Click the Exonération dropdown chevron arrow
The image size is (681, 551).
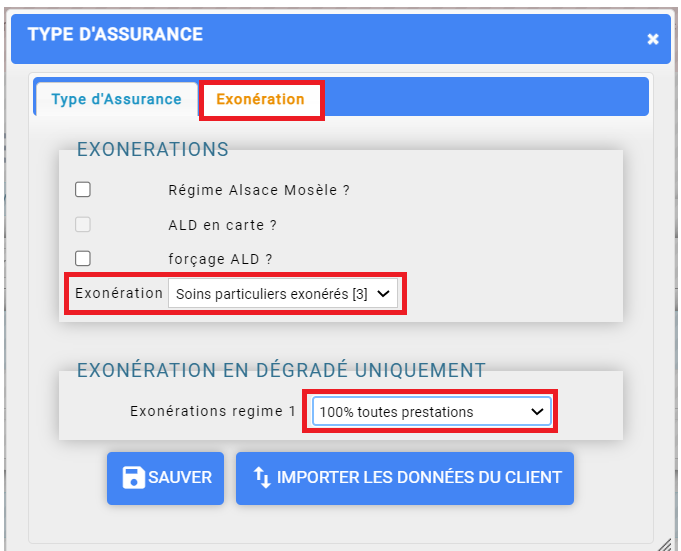(x=383, y=294)
